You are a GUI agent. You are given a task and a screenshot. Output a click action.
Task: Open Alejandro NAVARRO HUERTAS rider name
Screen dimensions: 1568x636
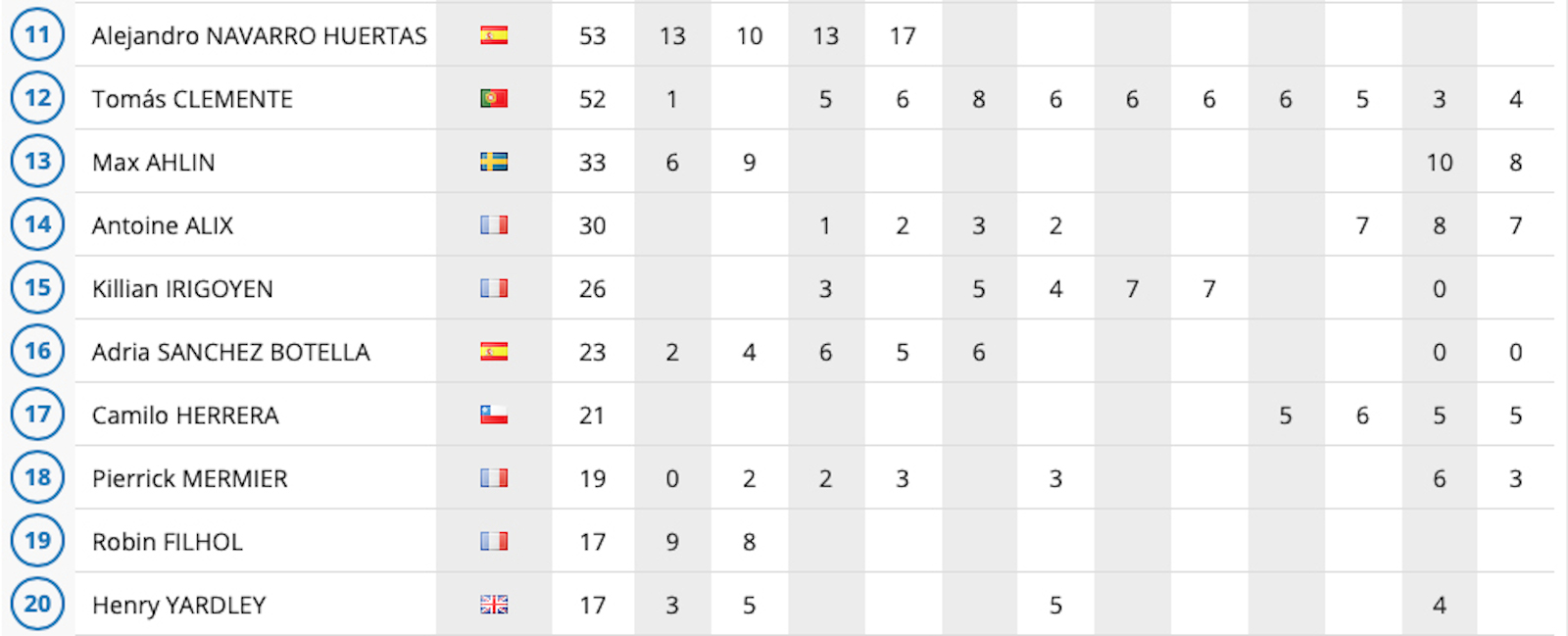[259, 36]
